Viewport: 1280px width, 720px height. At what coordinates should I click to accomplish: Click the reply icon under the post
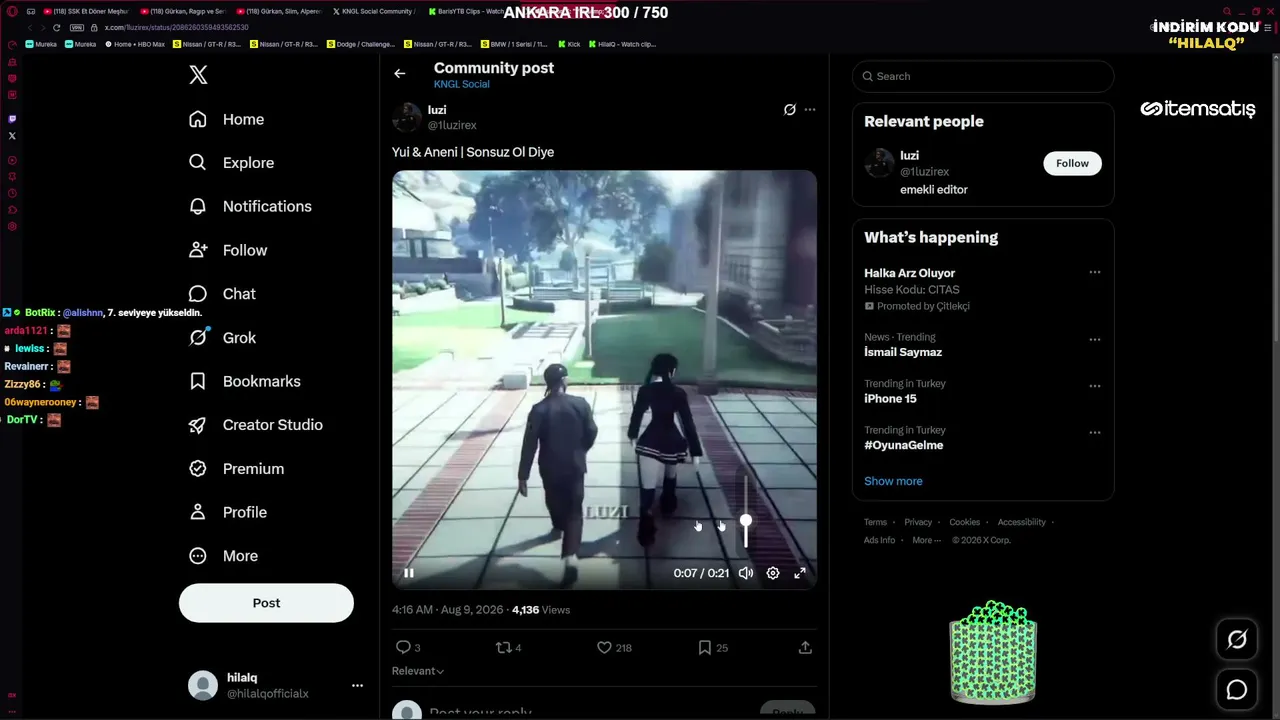coord(403,648)
